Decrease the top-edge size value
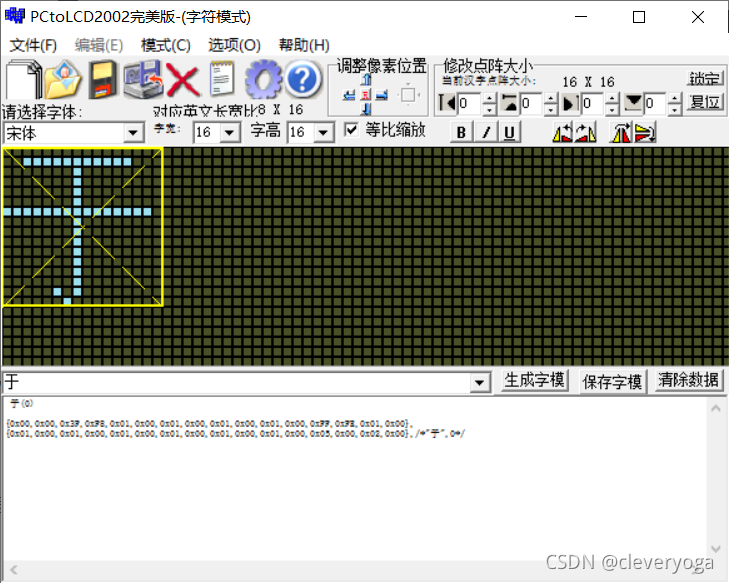The image size is (729, 583). (550, 110)
